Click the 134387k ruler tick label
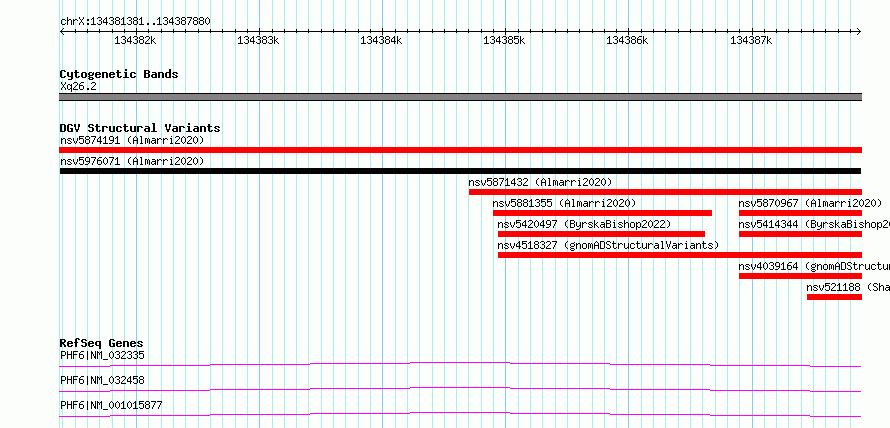Viewport: 890px width, 428px height. pos(751,41)
